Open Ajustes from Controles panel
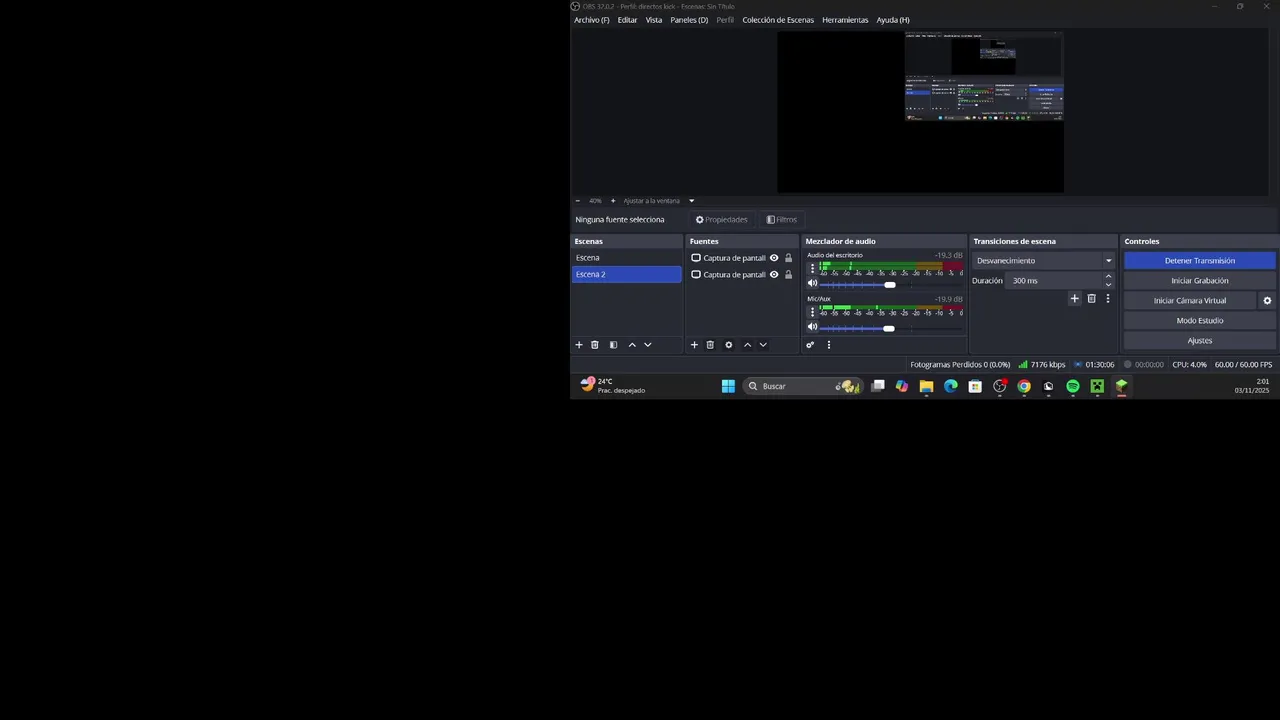Viewport: 1280px width, 720px height. (1200, 341)
